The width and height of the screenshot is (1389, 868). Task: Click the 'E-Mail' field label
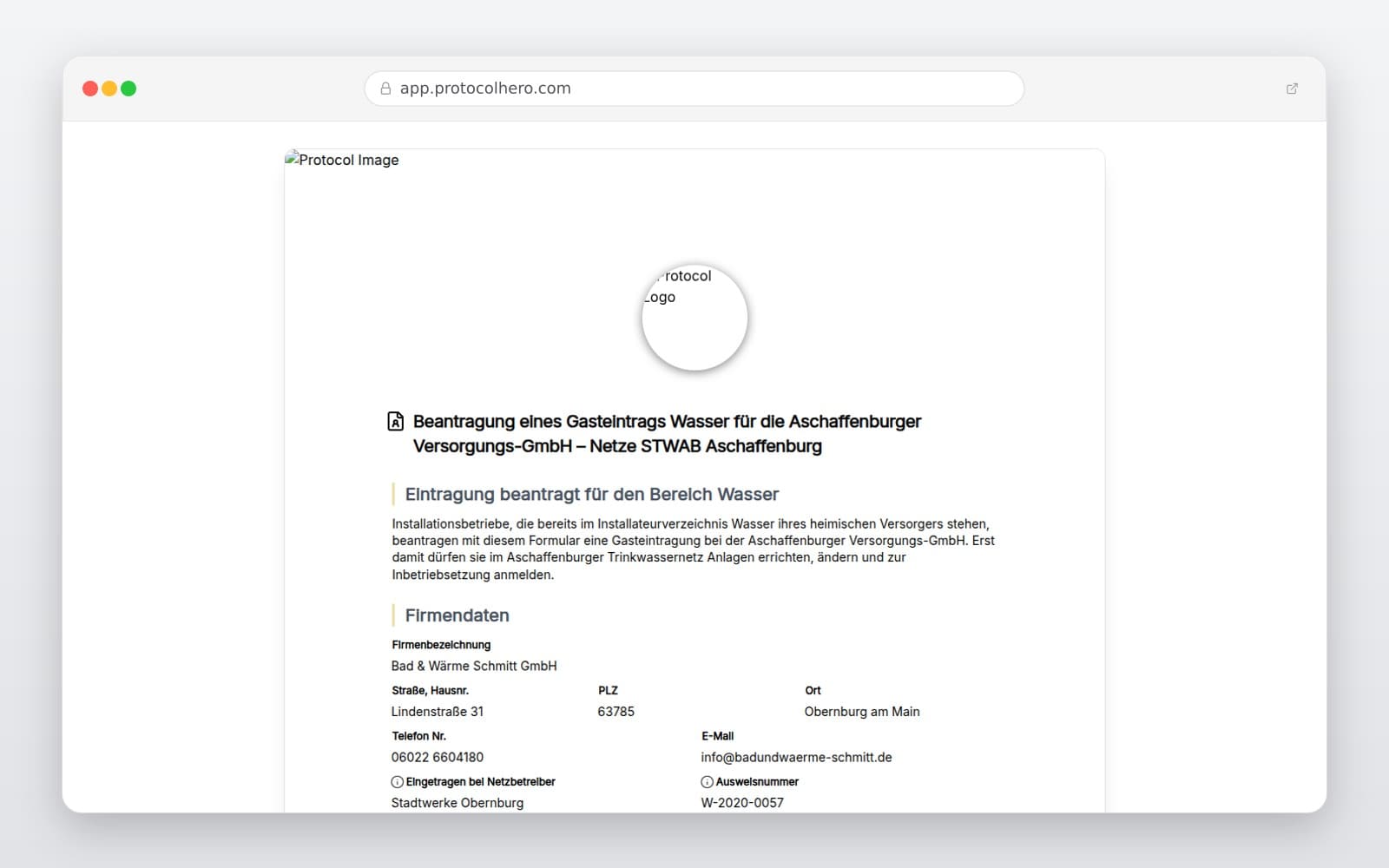point(718,736)
